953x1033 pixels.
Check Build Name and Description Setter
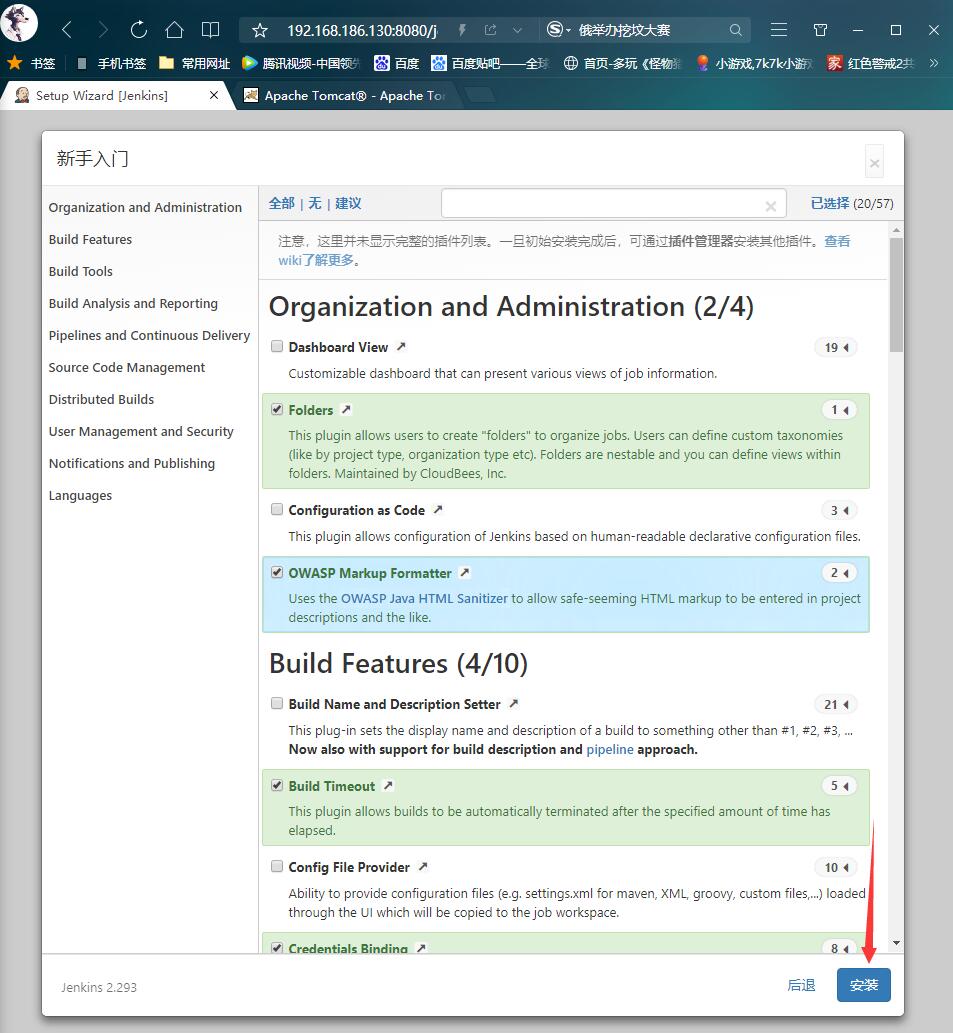(x=277, y=703)
